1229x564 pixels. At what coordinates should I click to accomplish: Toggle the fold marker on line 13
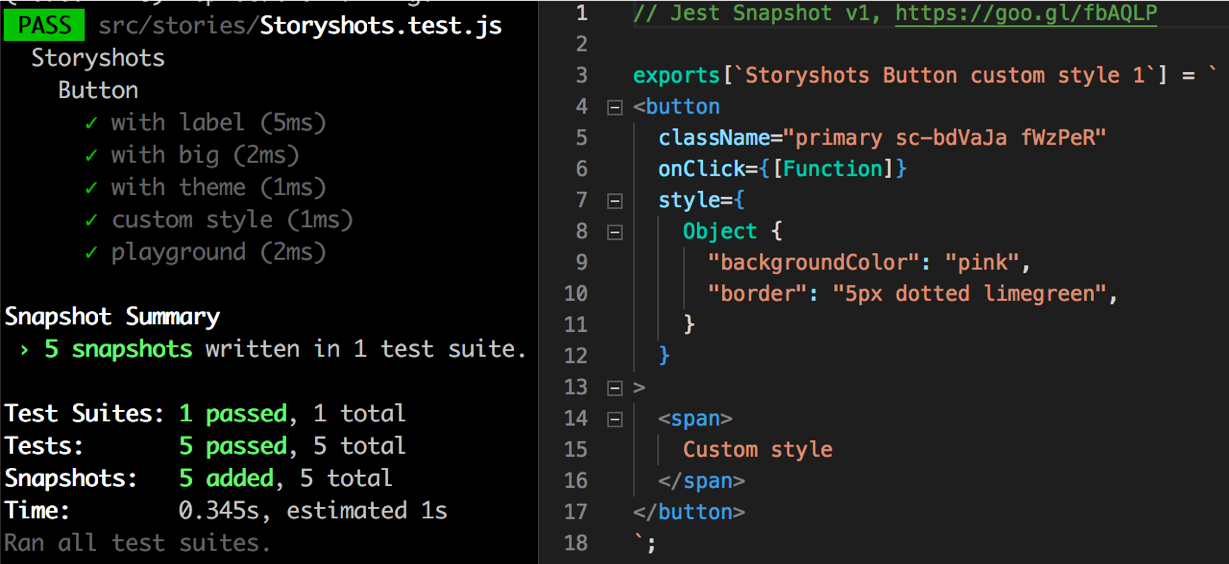point(615,388)
